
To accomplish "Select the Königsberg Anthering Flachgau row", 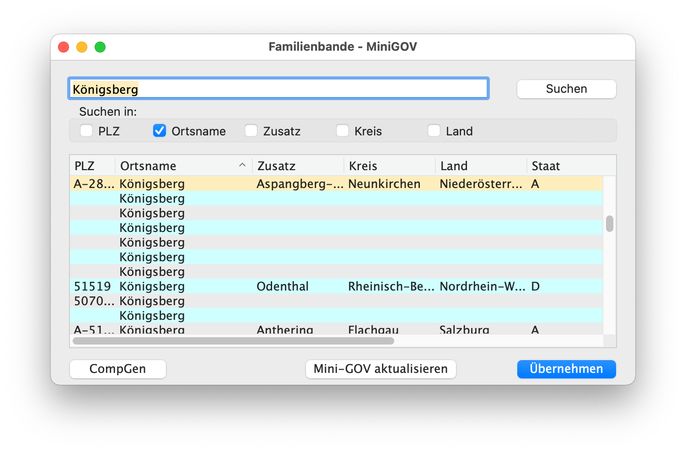I will (x=300, y=330).
